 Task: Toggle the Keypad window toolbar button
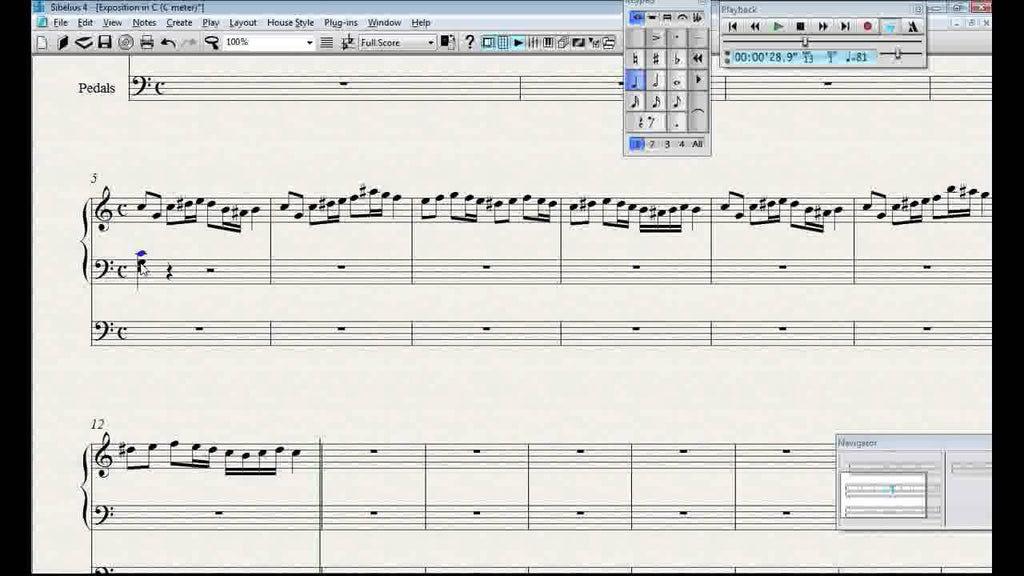(503, 42)
